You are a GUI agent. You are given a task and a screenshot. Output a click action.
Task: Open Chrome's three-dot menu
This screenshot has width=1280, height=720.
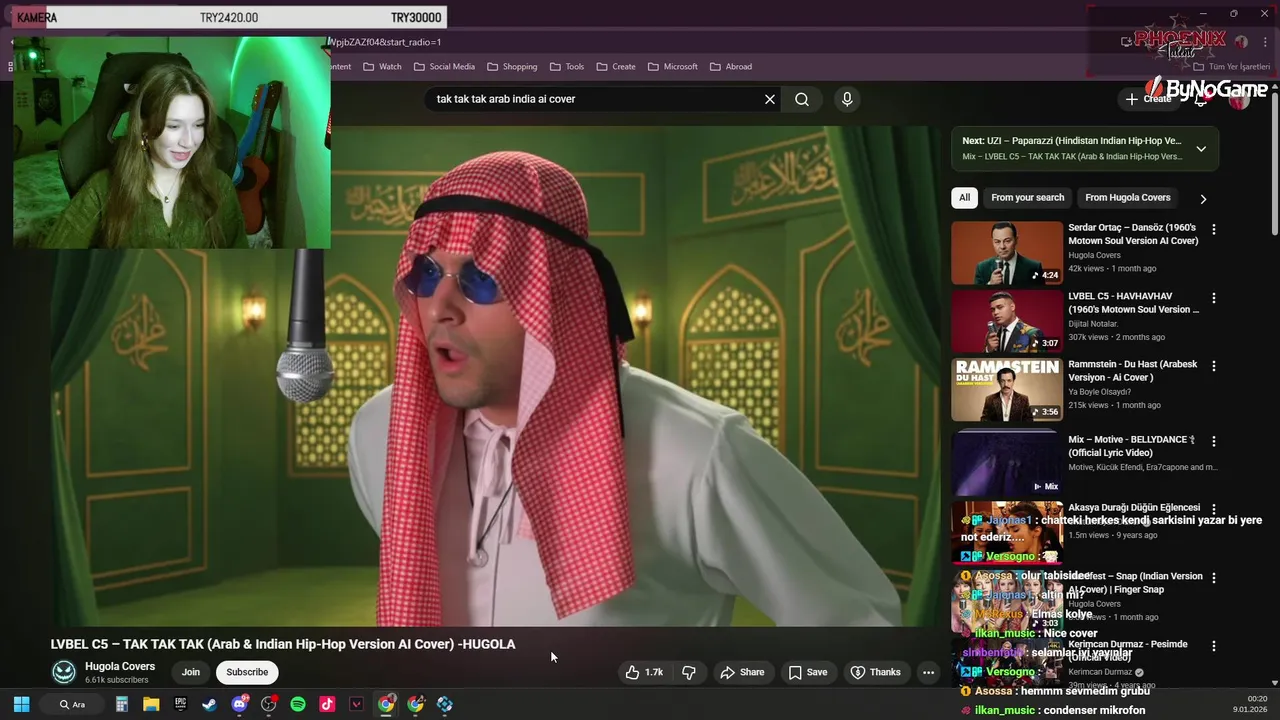click(x=1265, y=42)
